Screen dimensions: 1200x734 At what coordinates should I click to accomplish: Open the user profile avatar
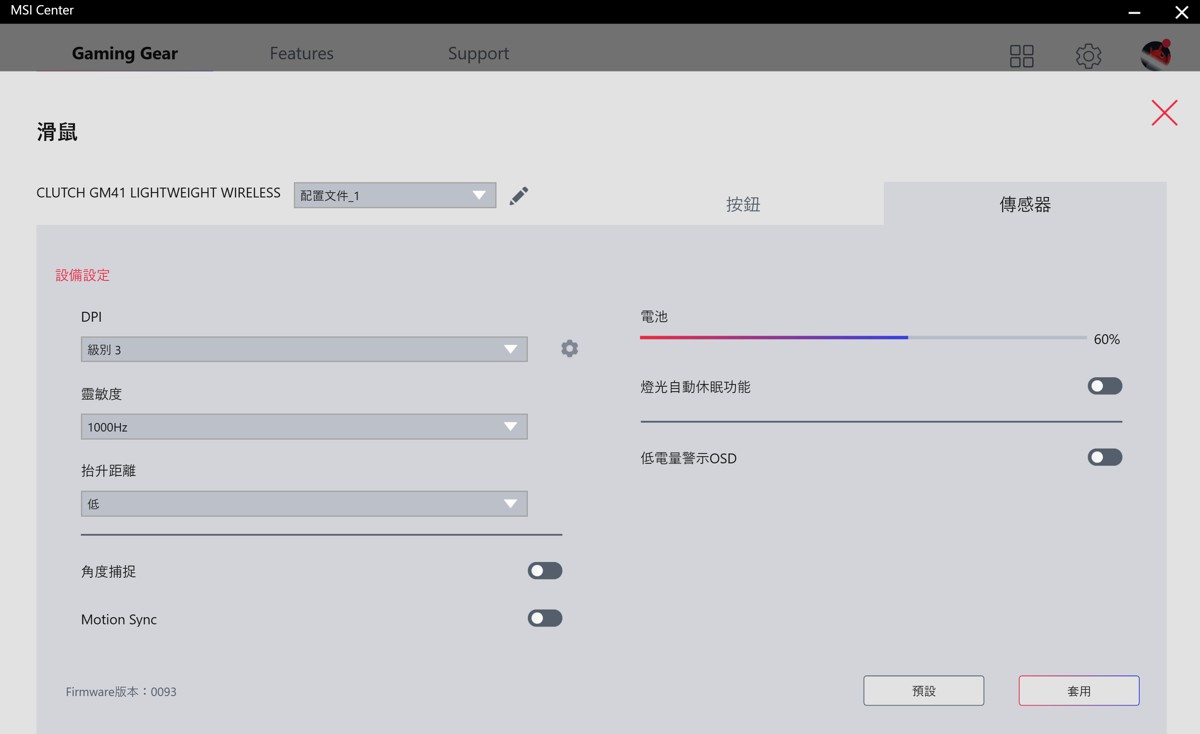(1156, 55)
